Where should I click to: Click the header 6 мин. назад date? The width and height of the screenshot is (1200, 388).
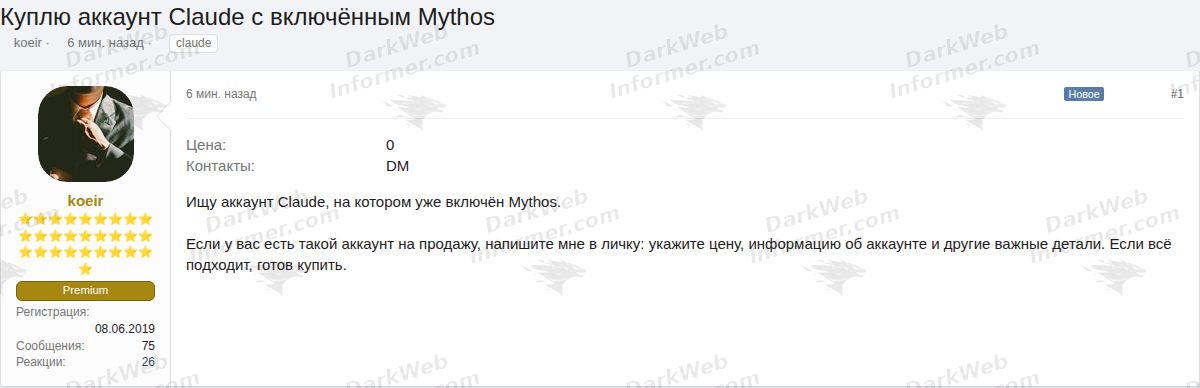coord(105,43)
